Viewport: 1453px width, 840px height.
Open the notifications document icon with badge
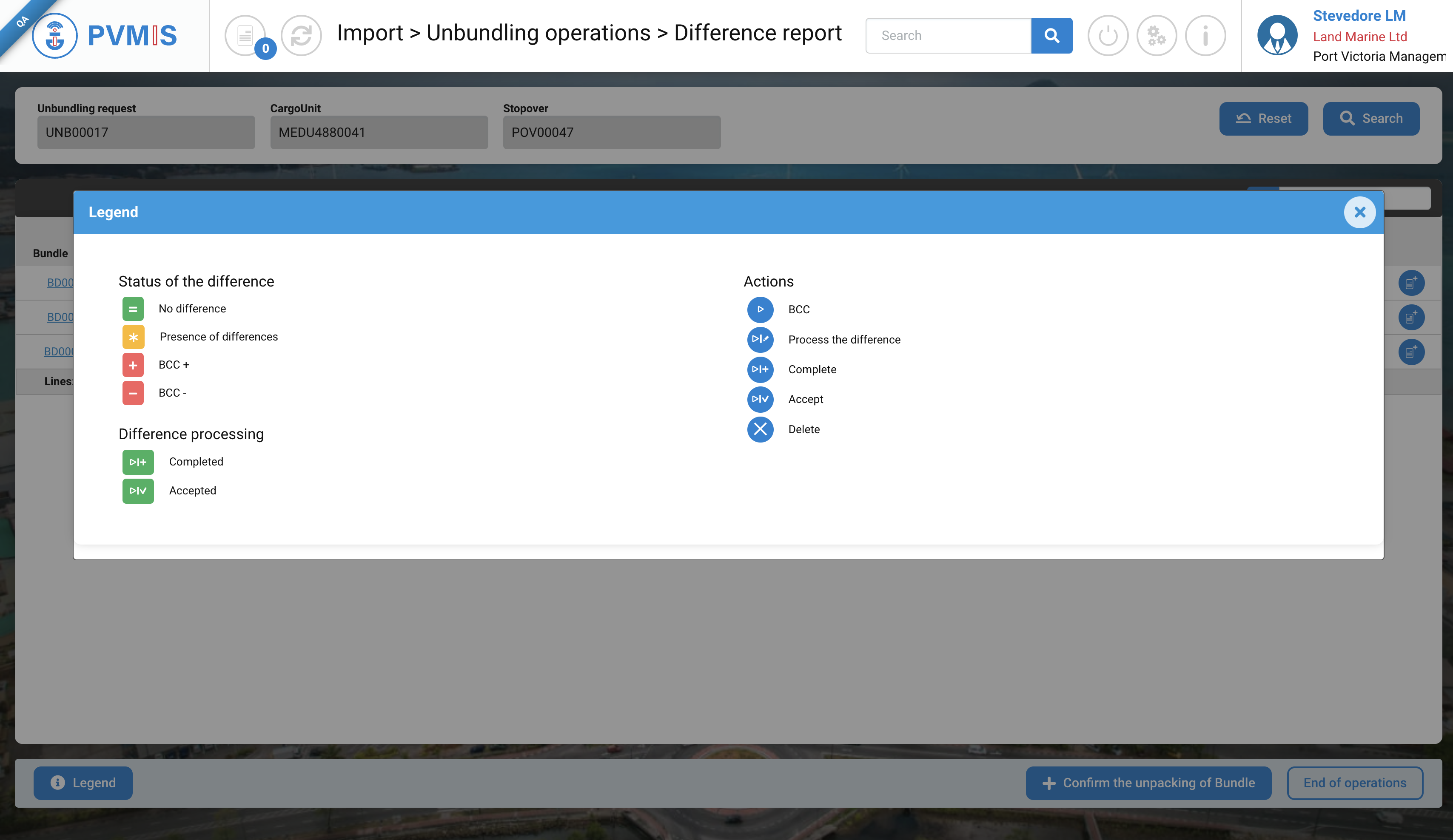pos(245,36)
